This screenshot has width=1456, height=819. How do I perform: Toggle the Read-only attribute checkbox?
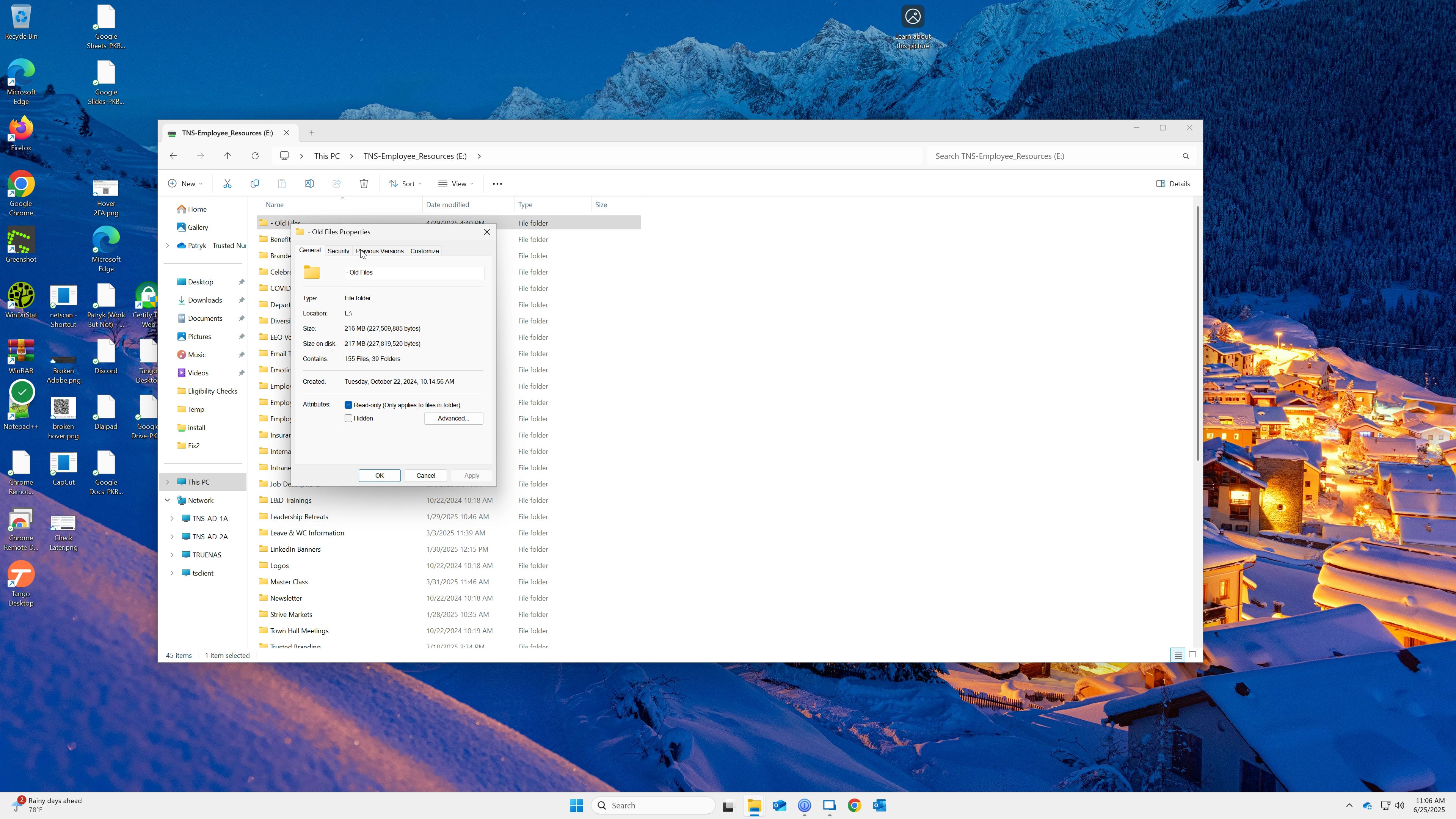tap(348, 405)
